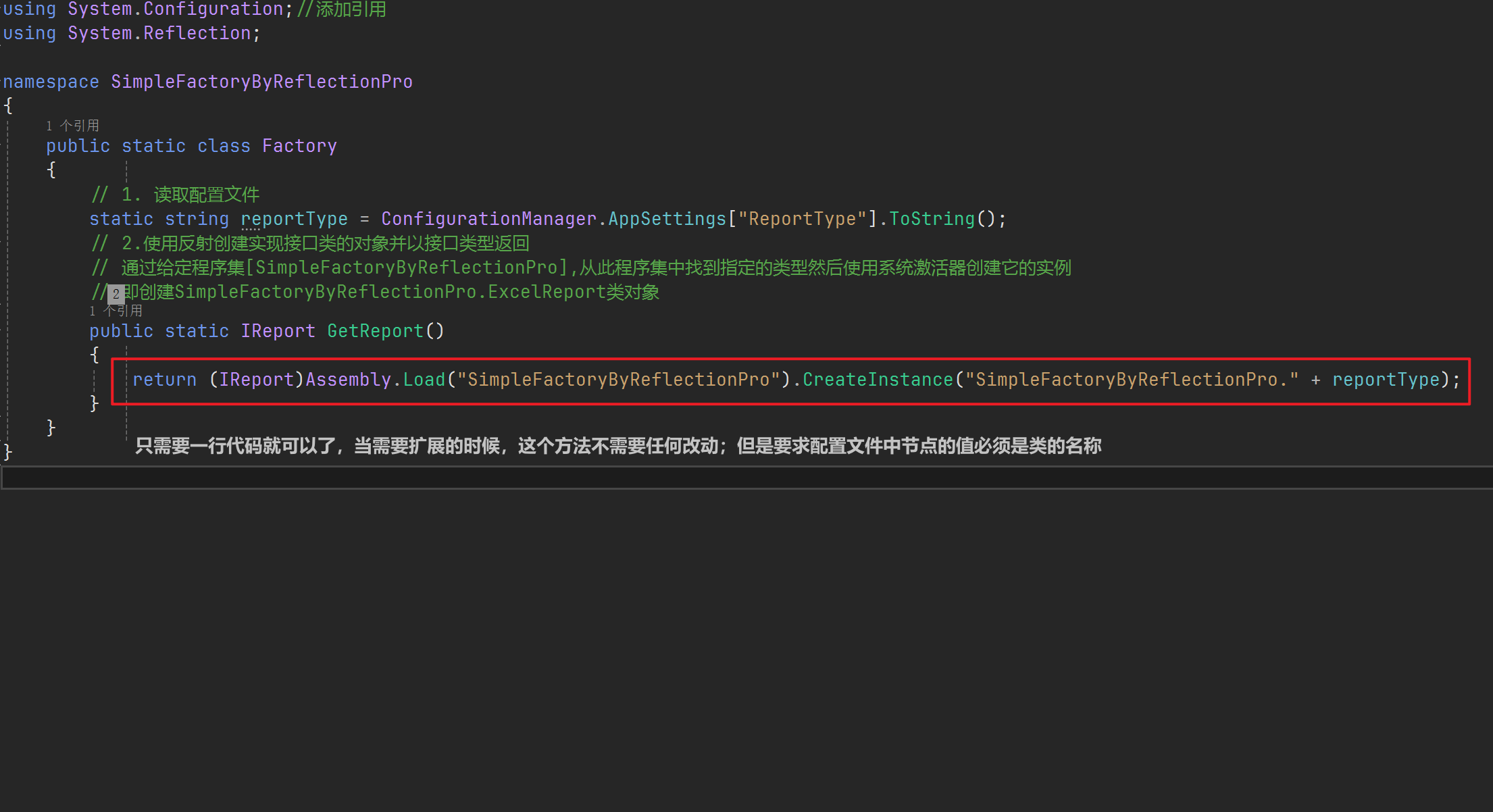The height and width of the screenshot is (812, 1493).
Task: Click "reportType" in the static field declaration
Action: coord(294,219)
